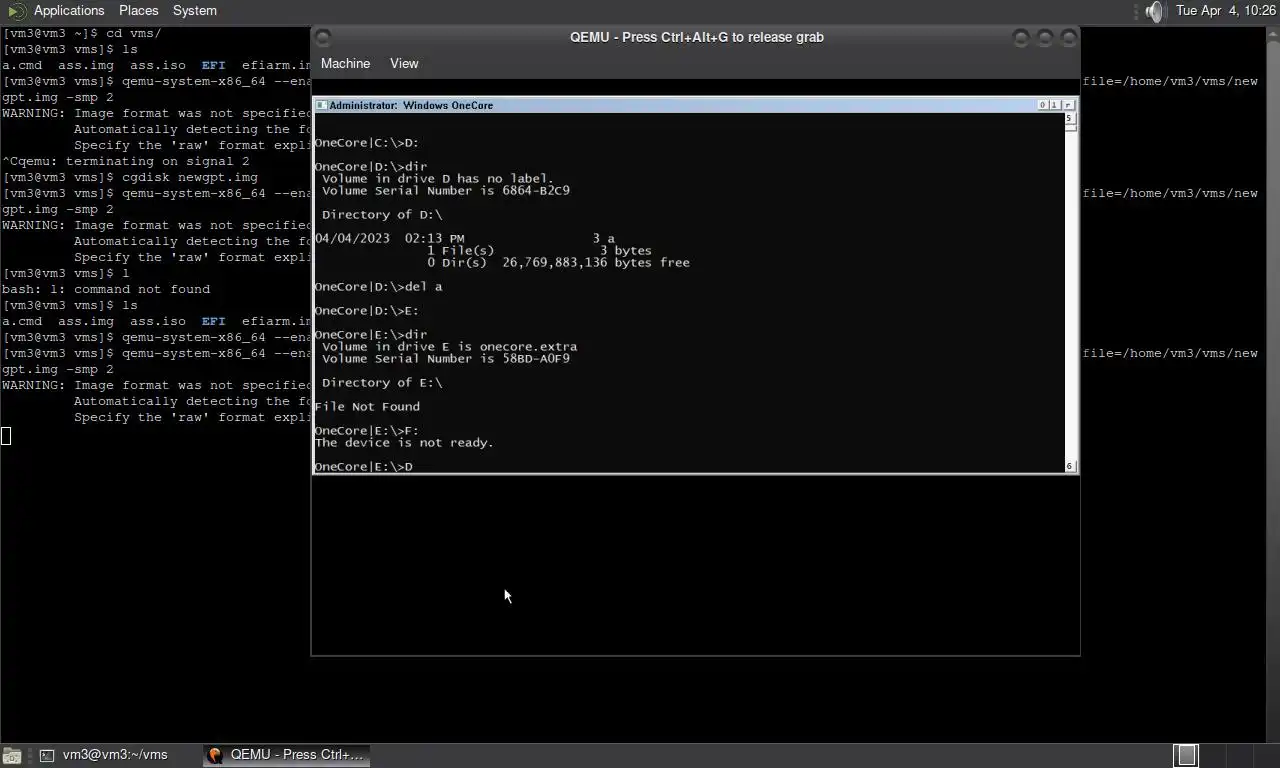Click the QEMU window menu button at title left
The width and height of the screenshot is (1280, 768).
click(323, 38)
